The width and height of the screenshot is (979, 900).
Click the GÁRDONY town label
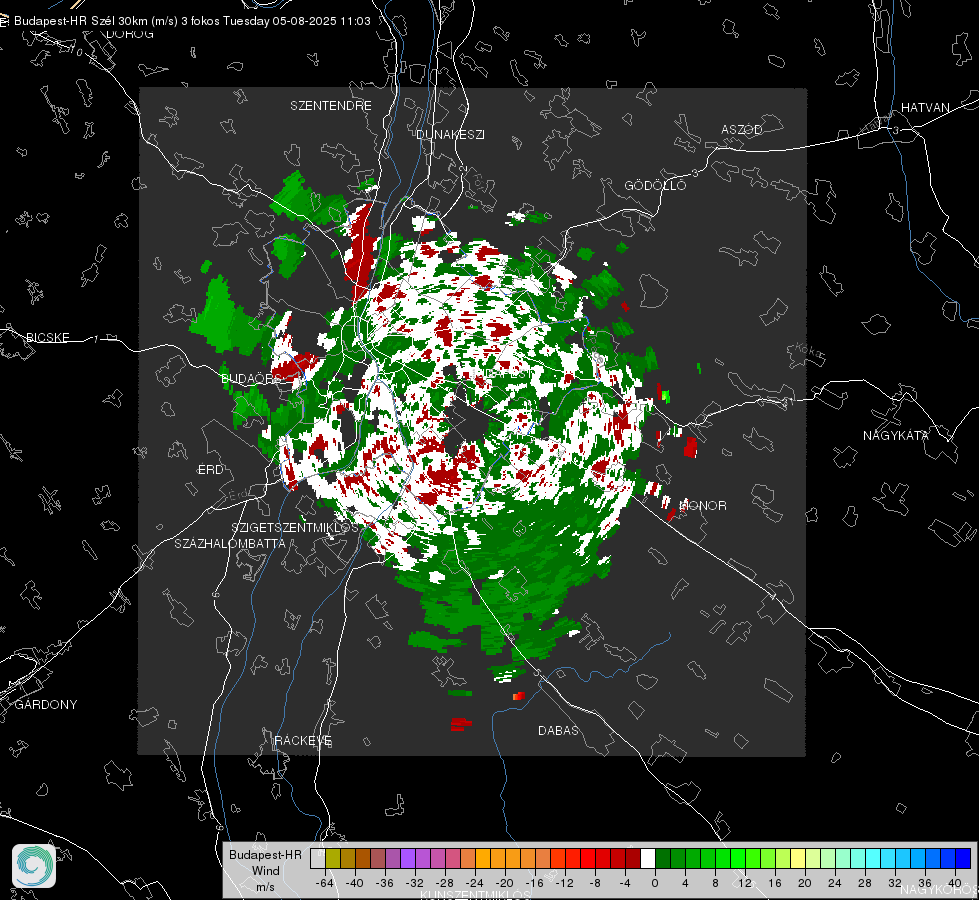tap(46, 705)
